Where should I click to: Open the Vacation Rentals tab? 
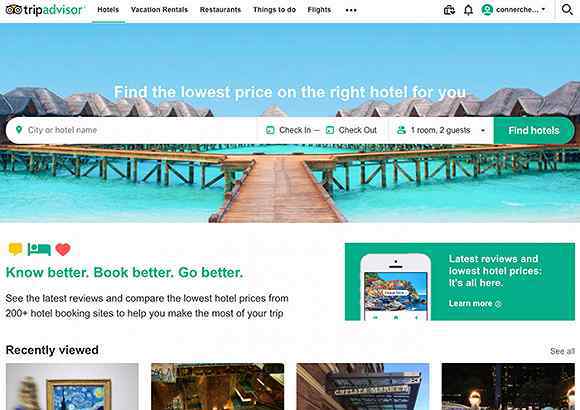coord(159,10)
